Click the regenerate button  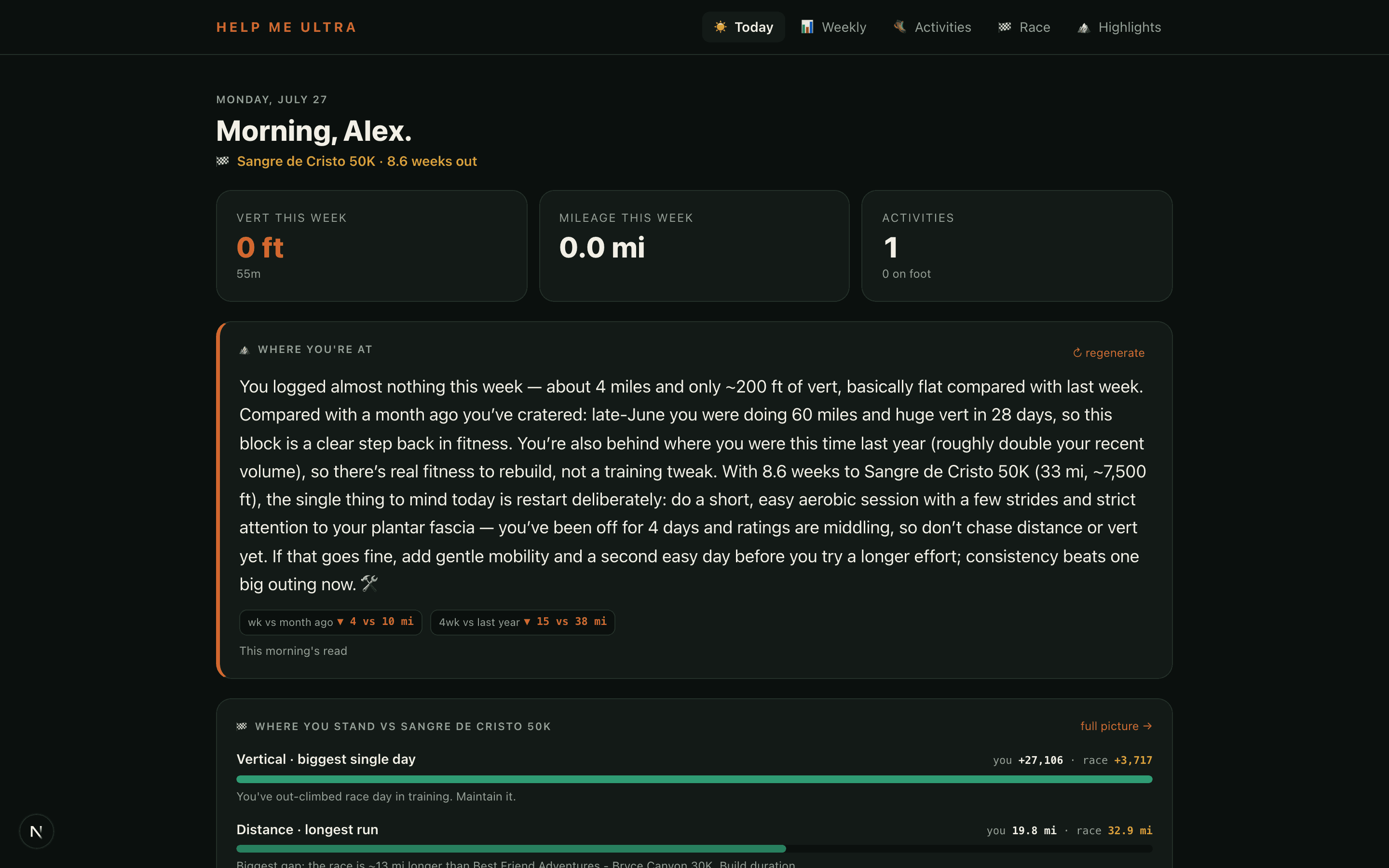click(1109, 353)
